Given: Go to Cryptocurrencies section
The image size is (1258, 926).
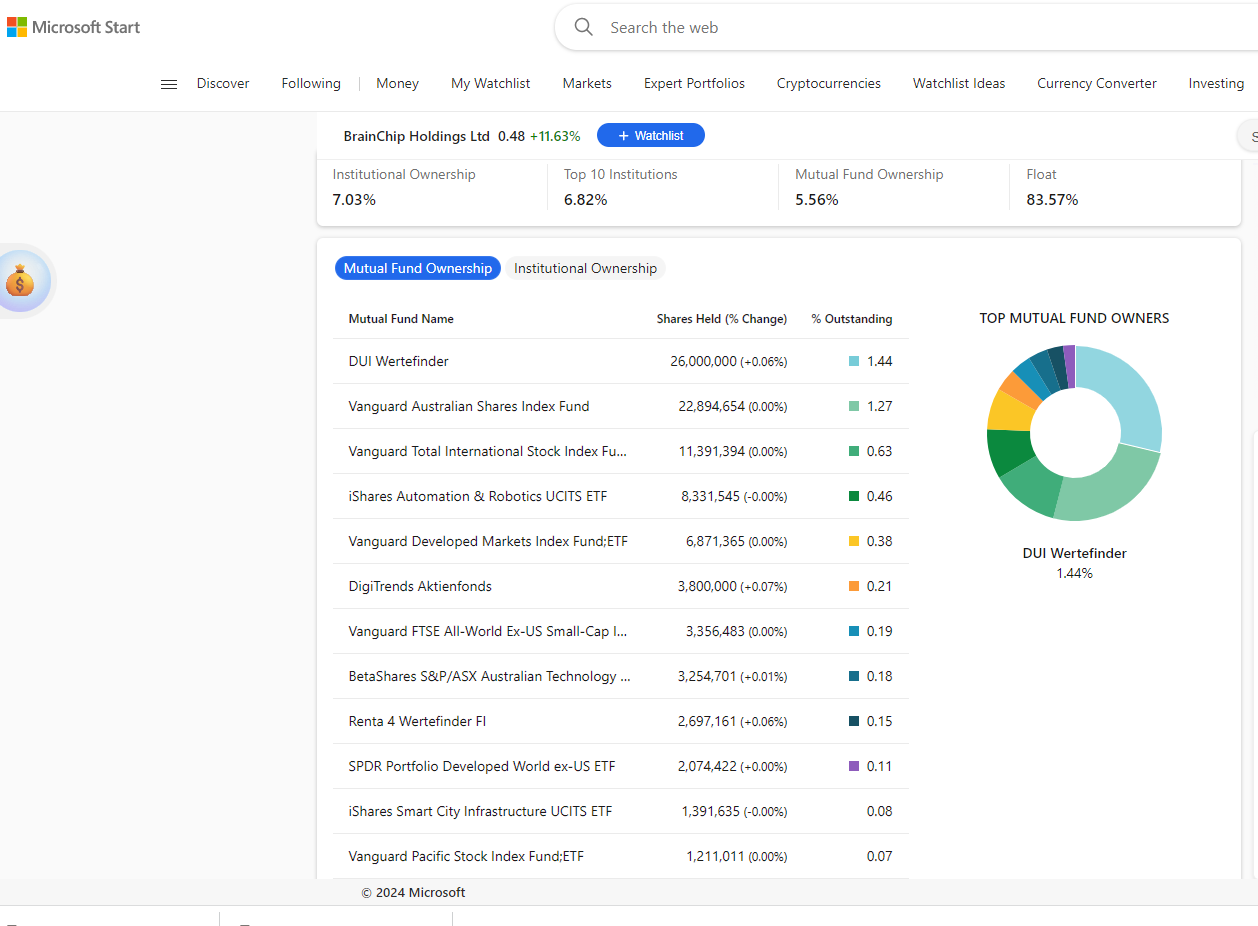Looking at the screenshot, I should coord(828,84).
